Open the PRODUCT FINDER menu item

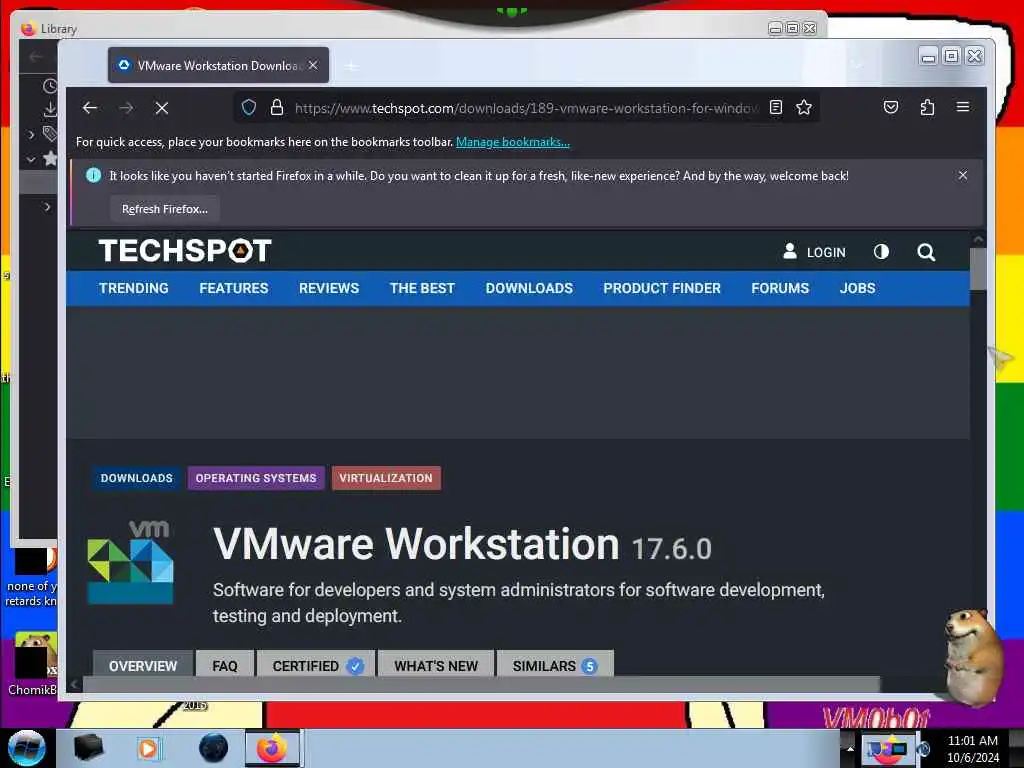tap(662, 288)
